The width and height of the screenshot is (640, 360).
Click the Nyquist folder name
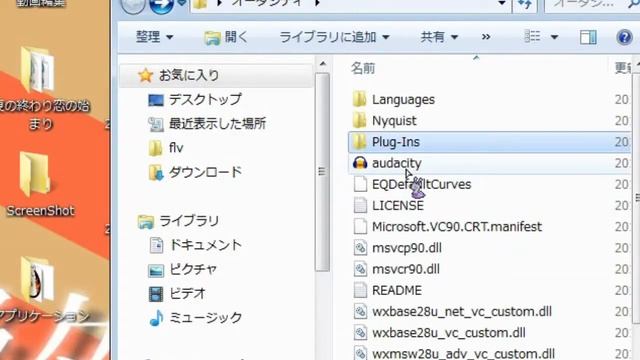pyautogui.click(x=394, y=121)
